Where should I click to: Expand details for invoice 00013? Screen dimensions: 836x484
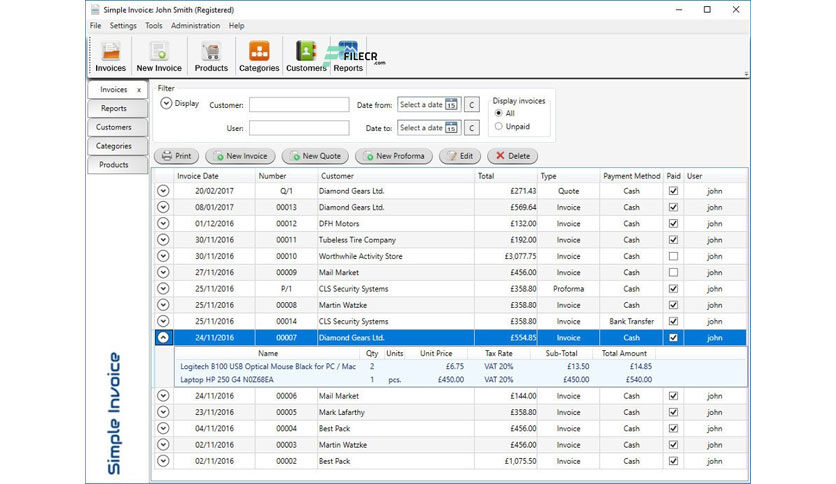pos(163,207)
